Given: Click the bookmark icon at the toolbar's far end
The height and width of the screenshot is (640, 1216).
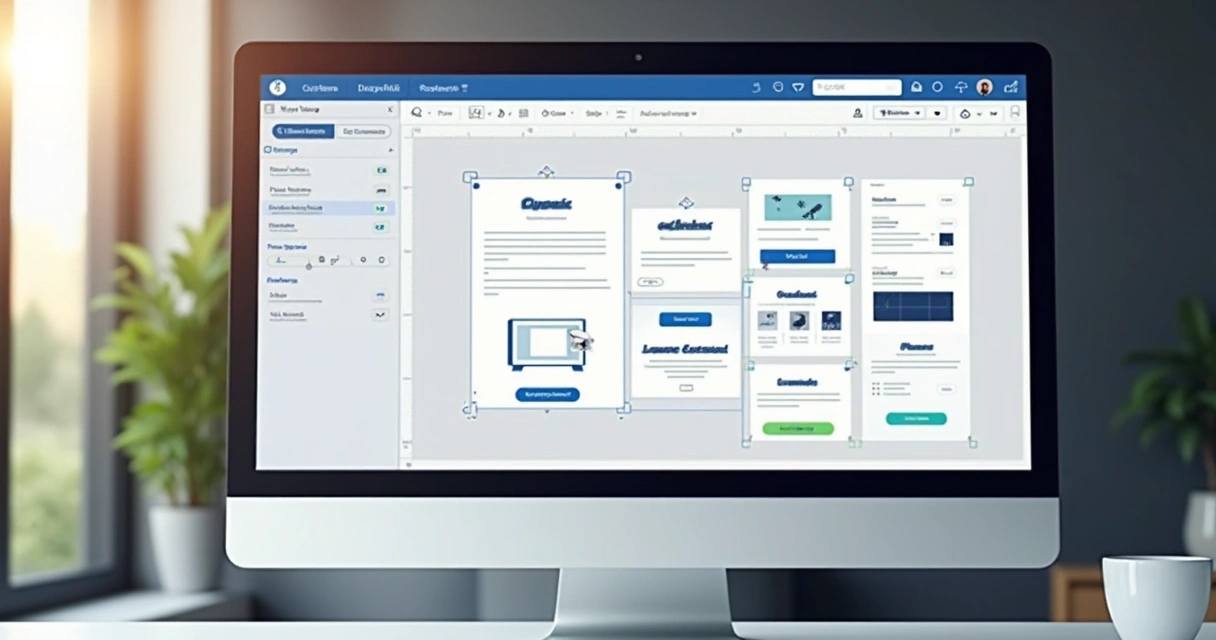Looking at the screenshot, I should pyautogui.click(x=1016, y=112).
